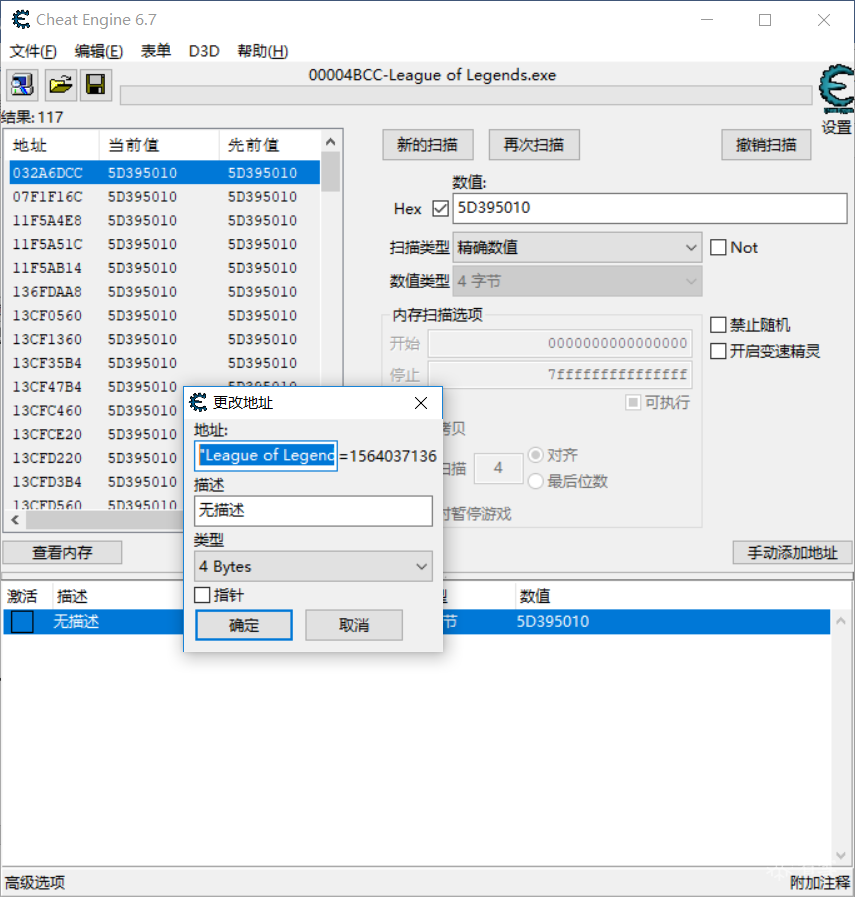Open the 类型 4 Bytes dropdown
Viewport: 855px width, 897px height.
313,567
